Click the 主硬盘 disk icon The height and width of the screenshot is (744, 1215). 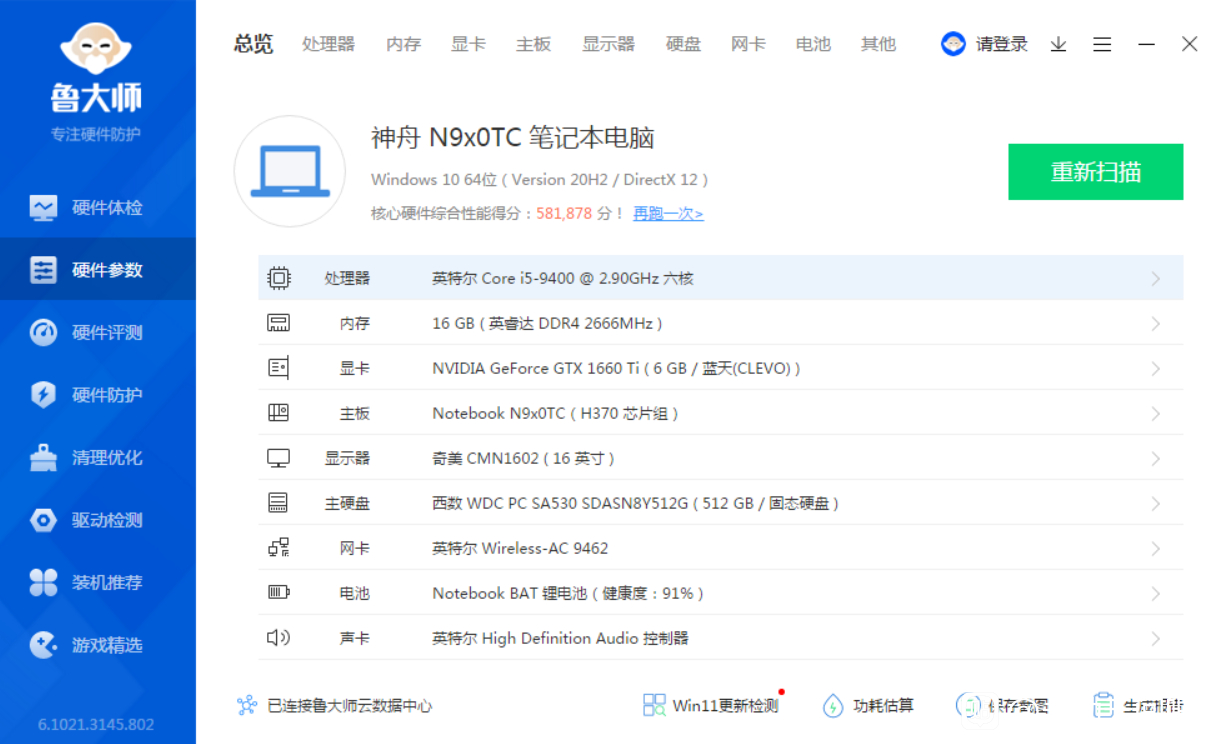click(279, 503)
